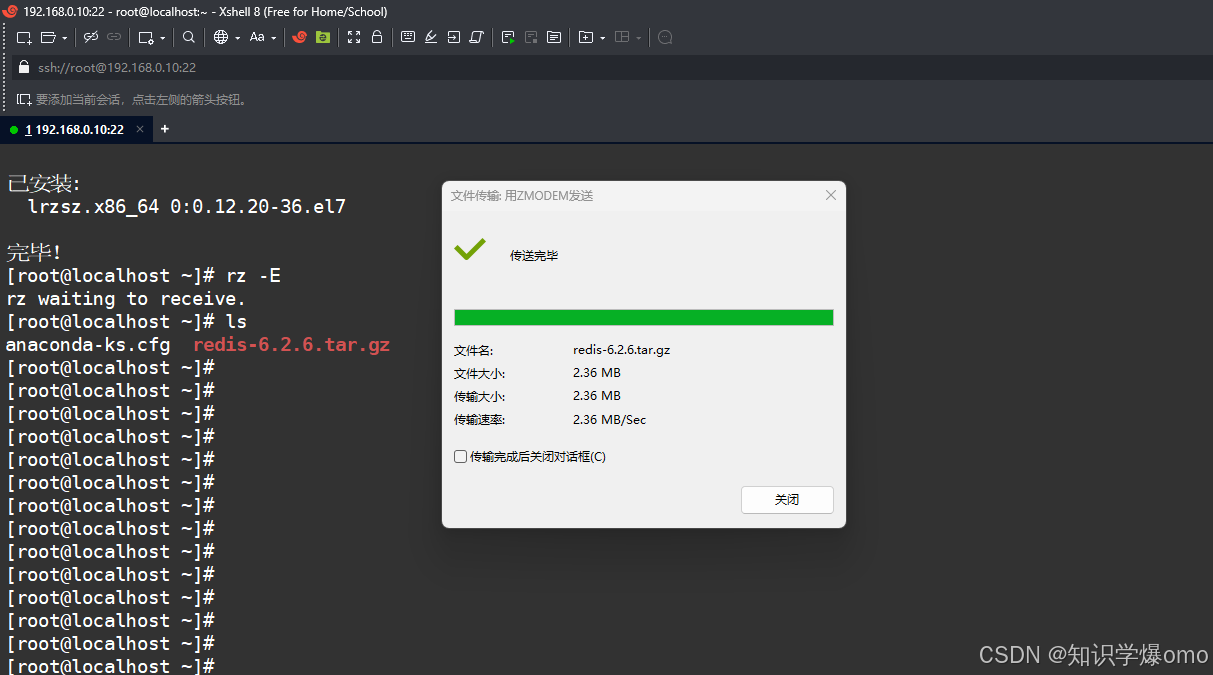Select the 192.168.0.10:22 session tab
The height and width of the screenshot is (675, 1213).
click(x=74, y=129)
